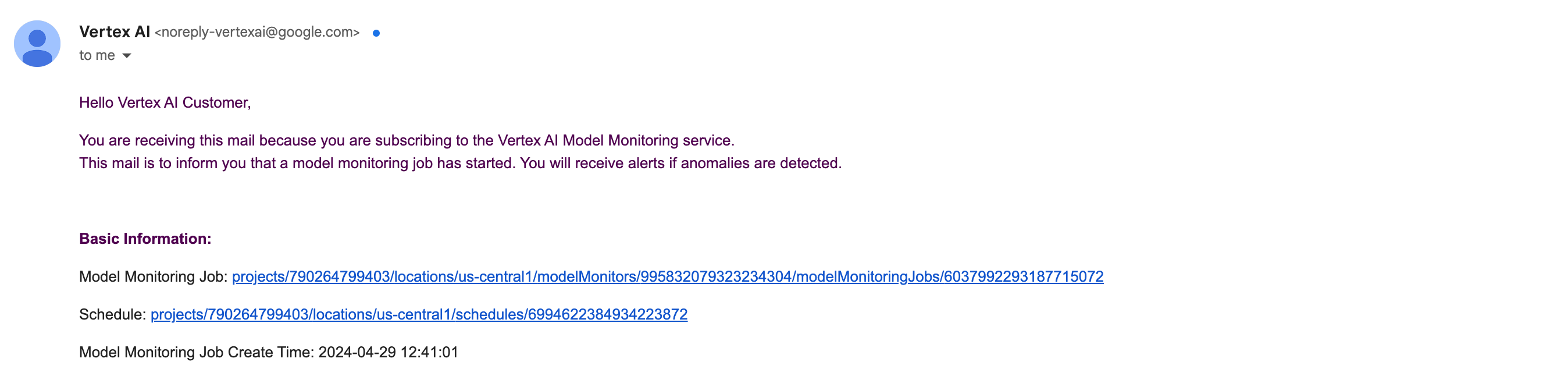
Task: Expand recipient details arrow beside "to me"
Action: pos(127,56)
